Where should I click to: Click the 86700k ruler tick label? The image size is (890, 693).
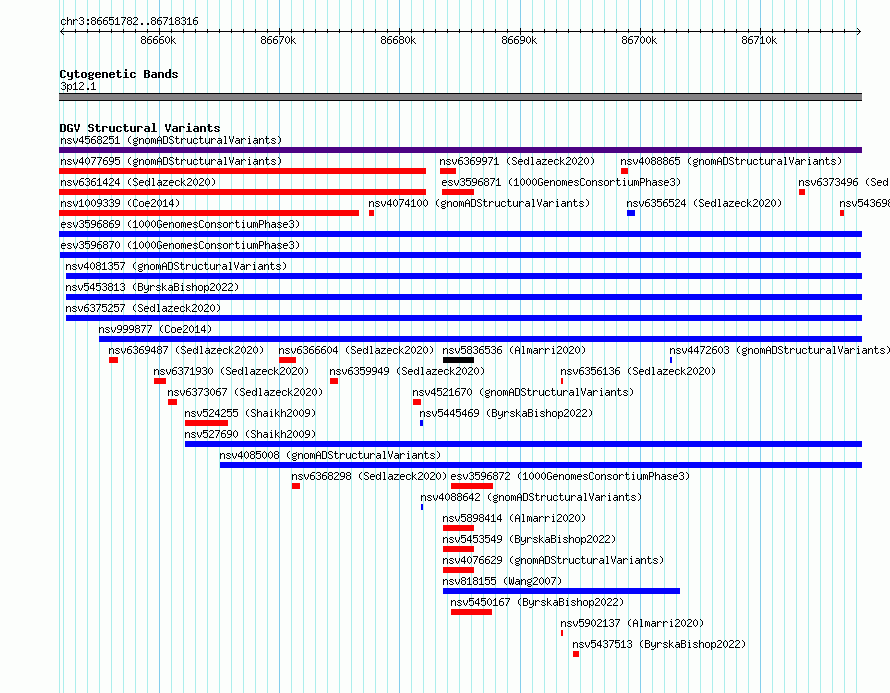[x=639, y=40]
